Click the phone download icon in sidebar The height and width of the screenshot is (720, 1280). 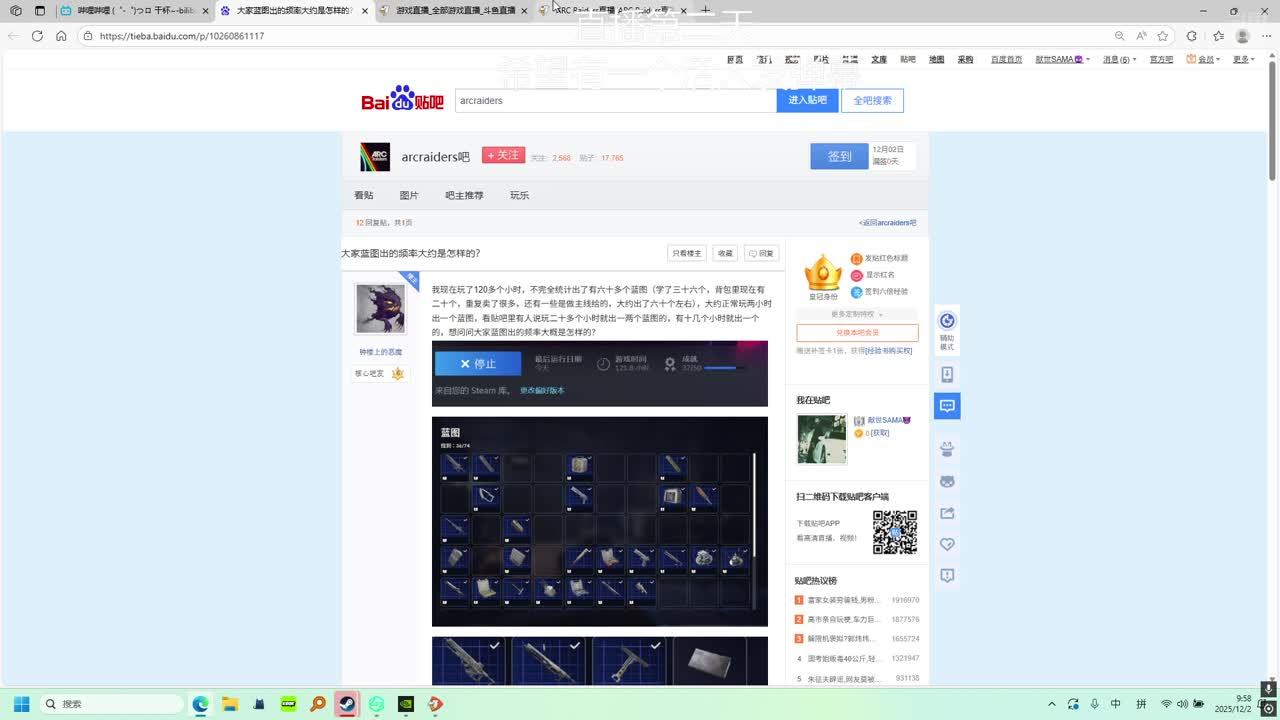pos(947,374)
